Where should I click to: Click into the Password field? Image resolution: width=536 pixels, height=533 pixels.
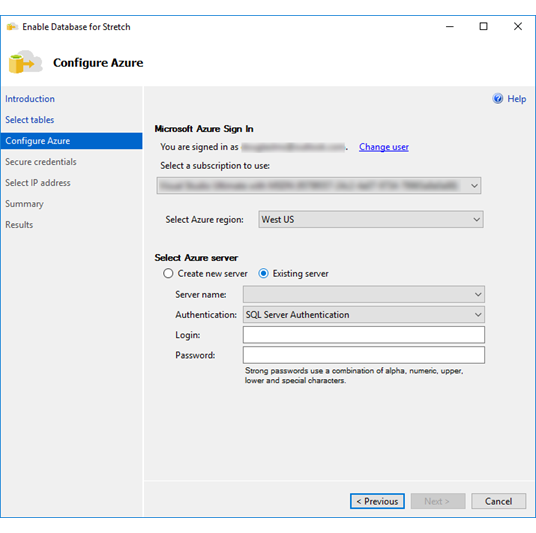click(x=364, y=355)
